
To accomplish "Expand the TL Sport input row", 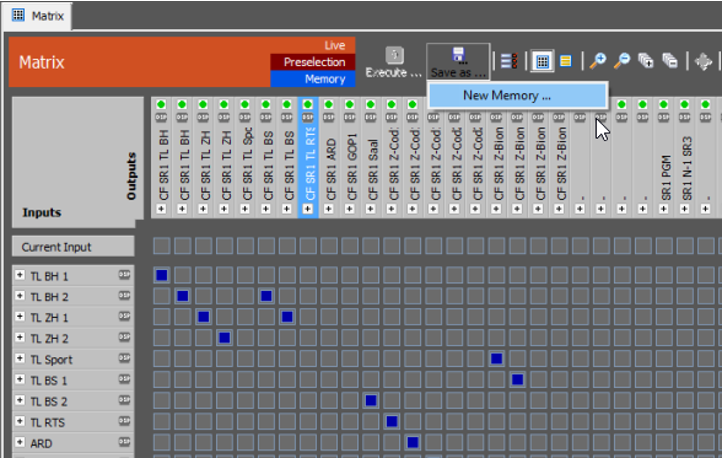I will click(20, 358).
